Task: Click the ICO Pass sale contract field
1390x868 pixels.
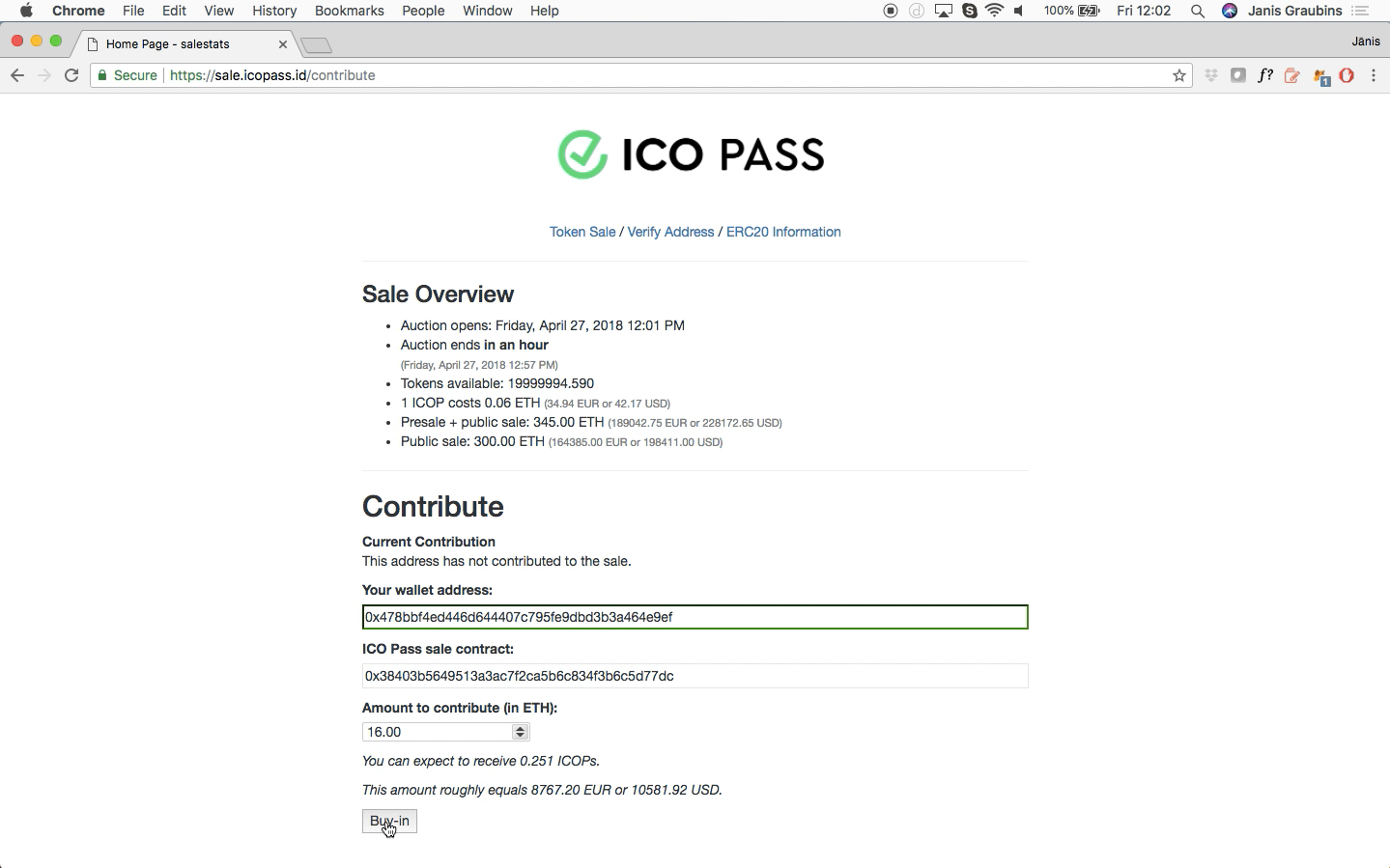Action: click(695, 676)
